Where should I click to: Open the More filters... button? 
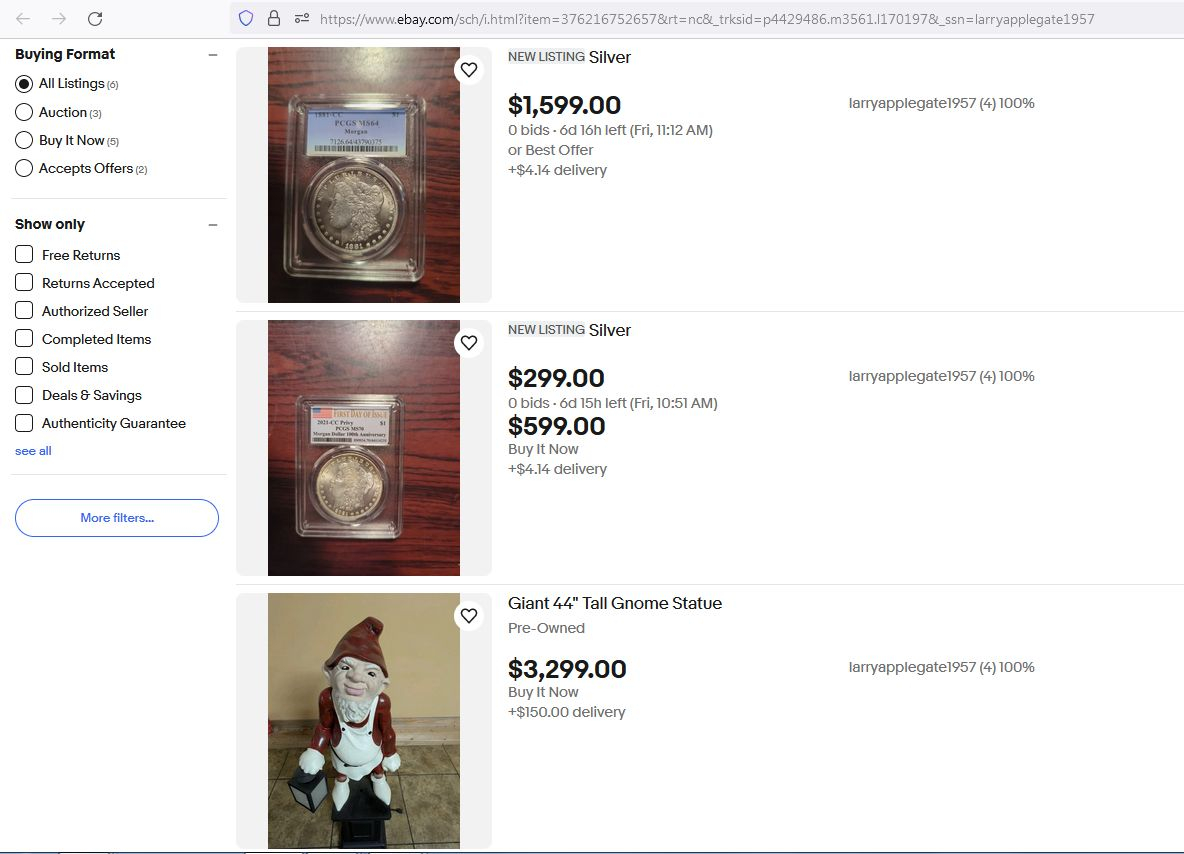117,518
